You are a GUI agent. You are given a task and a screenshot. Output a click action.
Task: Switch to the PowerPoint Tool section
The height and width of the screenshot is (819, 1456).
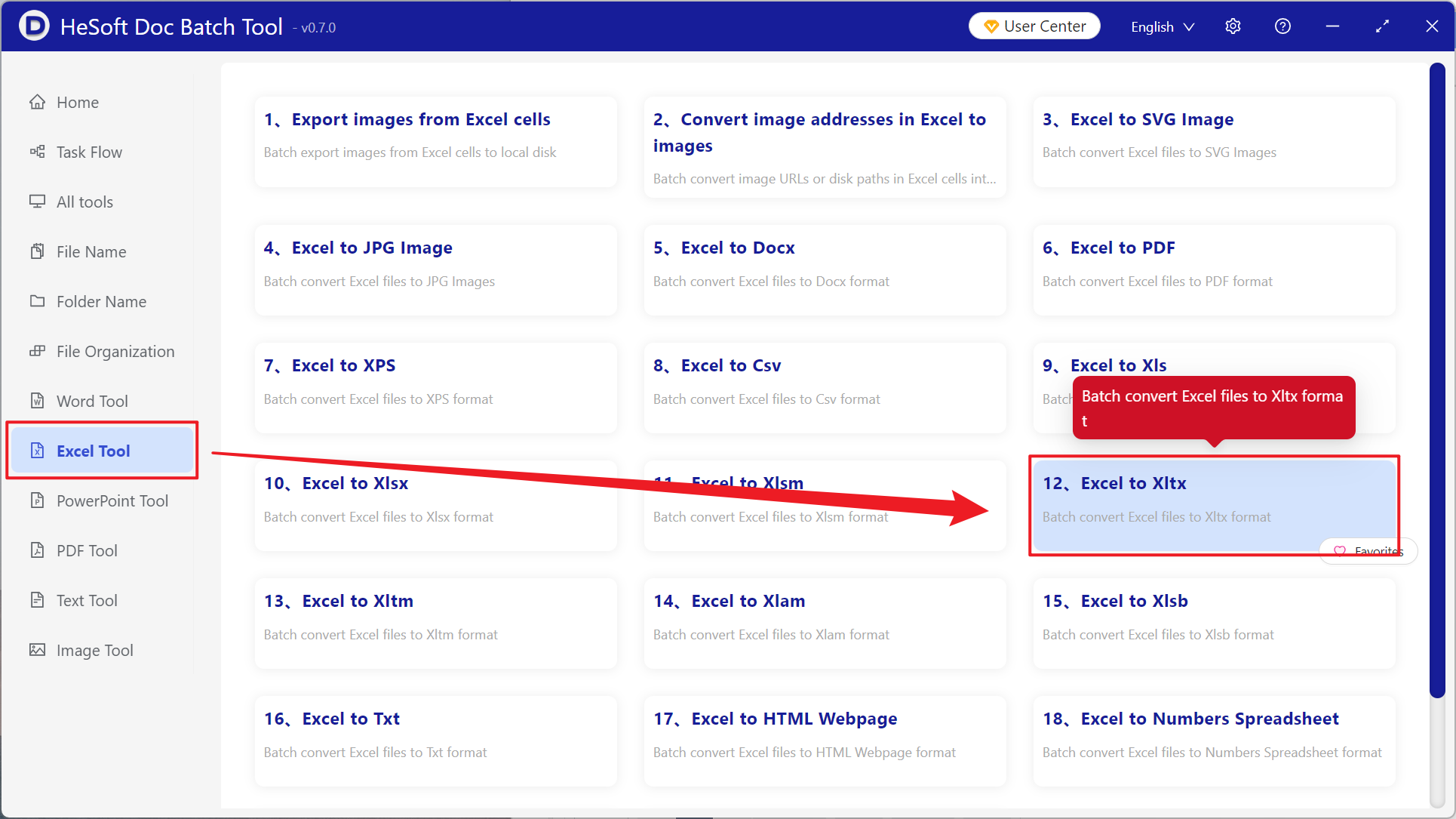coord(103,500)
